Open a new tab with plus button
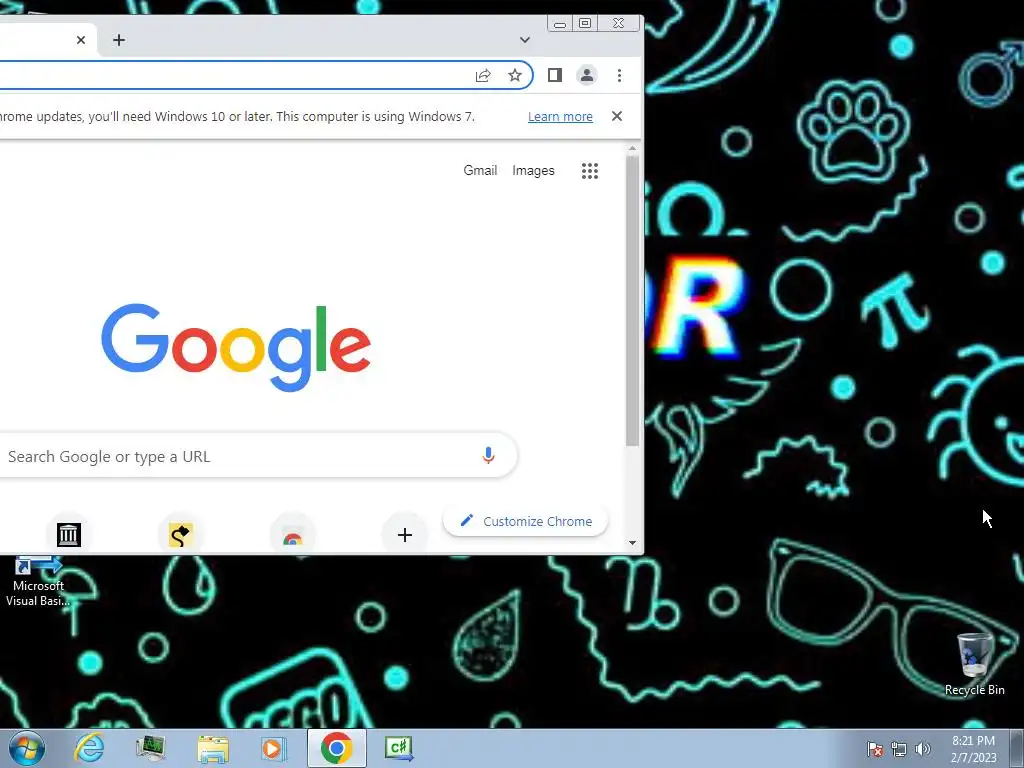This screenshot has height=768, width=1024. tap(119, 40)
